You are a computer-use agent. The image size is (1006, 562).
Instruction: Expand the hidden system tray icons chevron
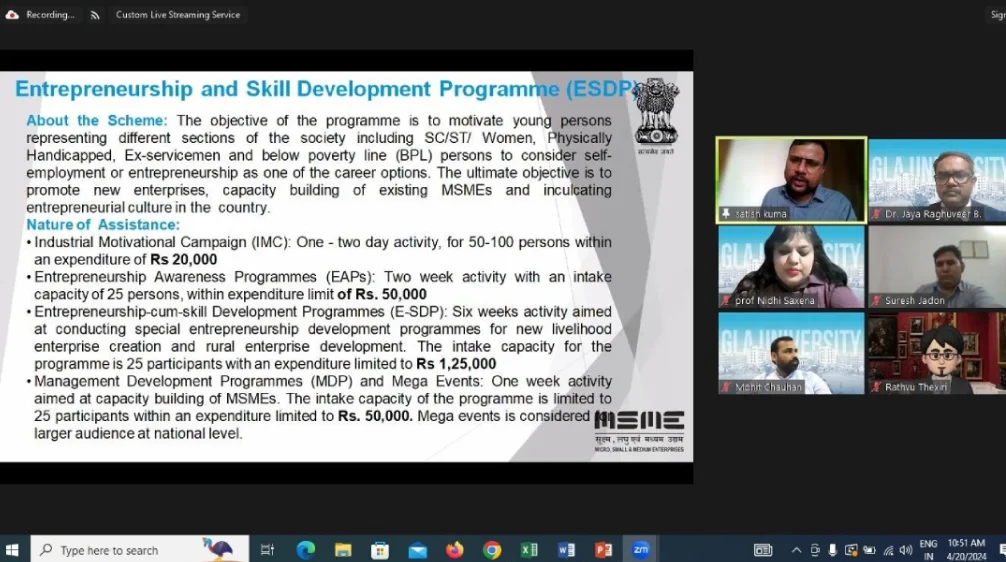click(x=796, y=550)
